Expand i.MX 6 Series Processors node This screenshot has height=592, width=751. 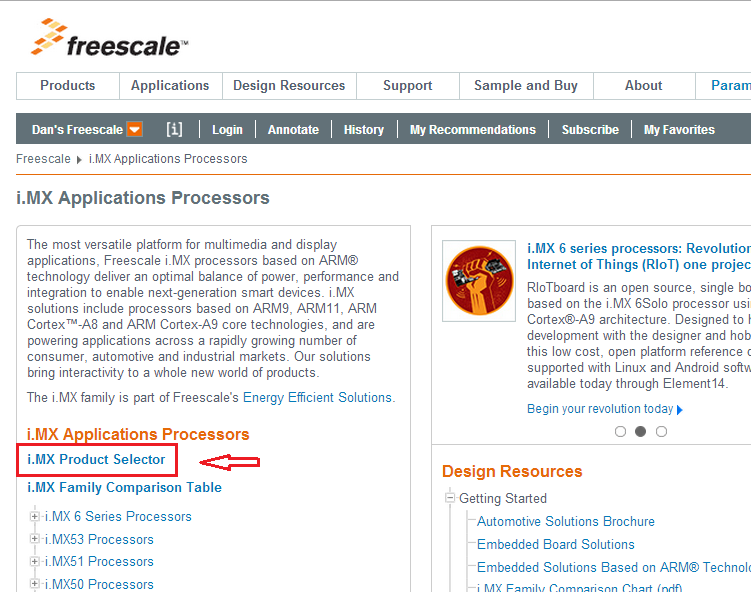(x=34, y=516)
